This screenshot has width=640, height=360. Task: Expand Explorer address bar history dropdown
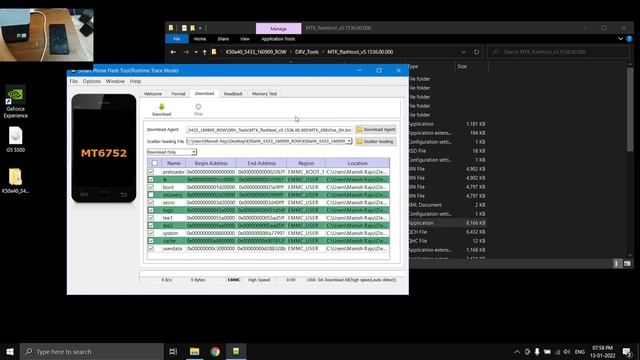tap(463, 52)
